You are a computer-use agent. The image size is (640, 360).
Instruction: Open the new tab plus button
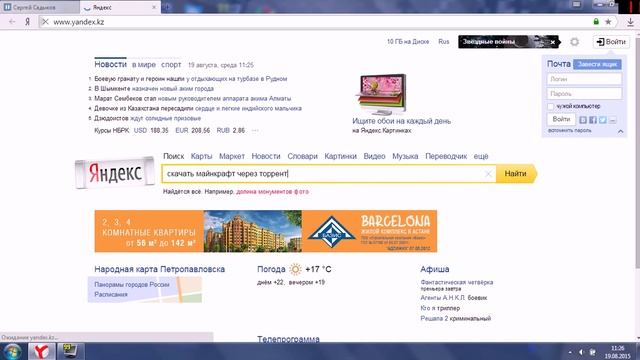tap(167, 7)
